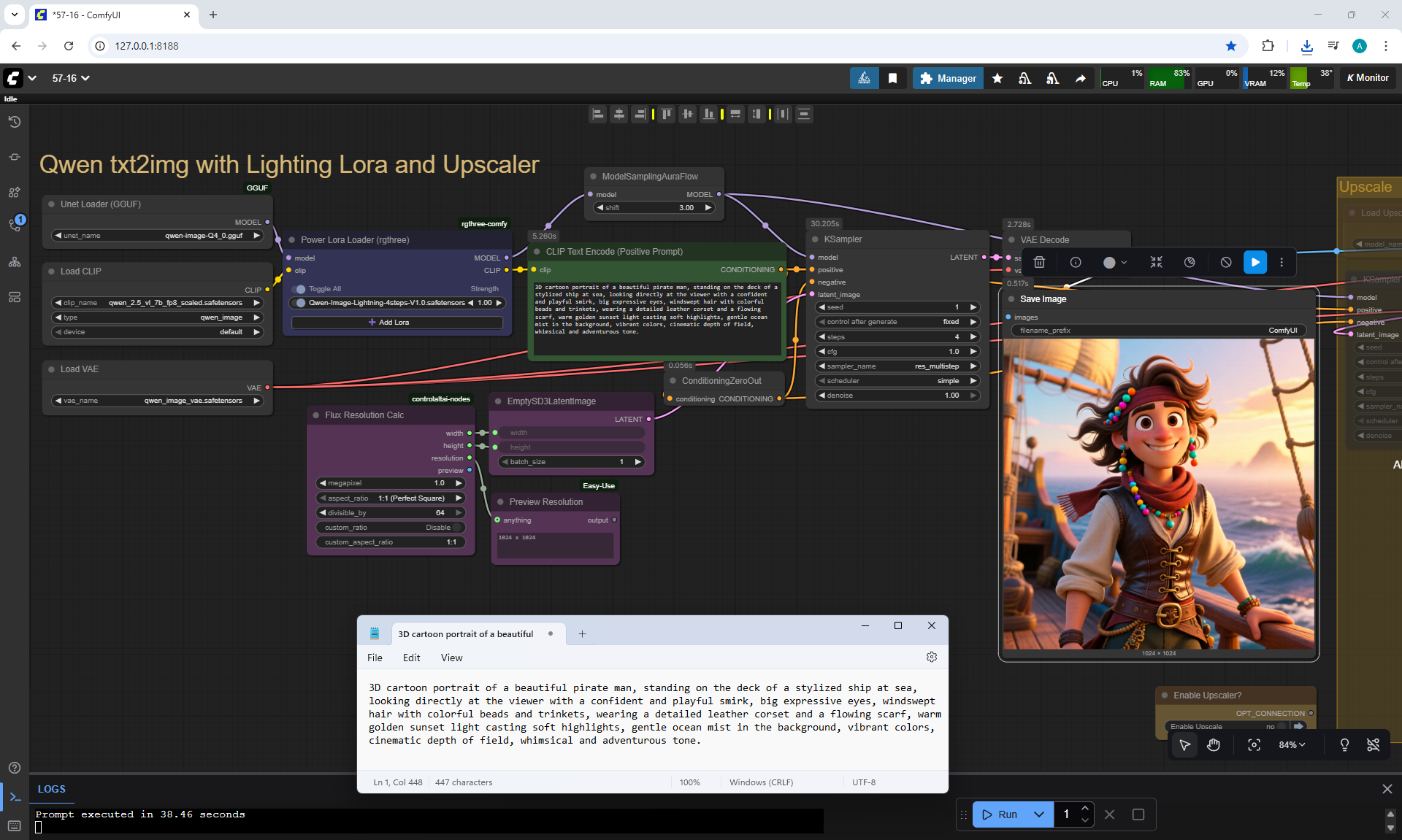Open the ComfyUI Manager
Viewport: 1402px width, 840px height.
[948, 78]
